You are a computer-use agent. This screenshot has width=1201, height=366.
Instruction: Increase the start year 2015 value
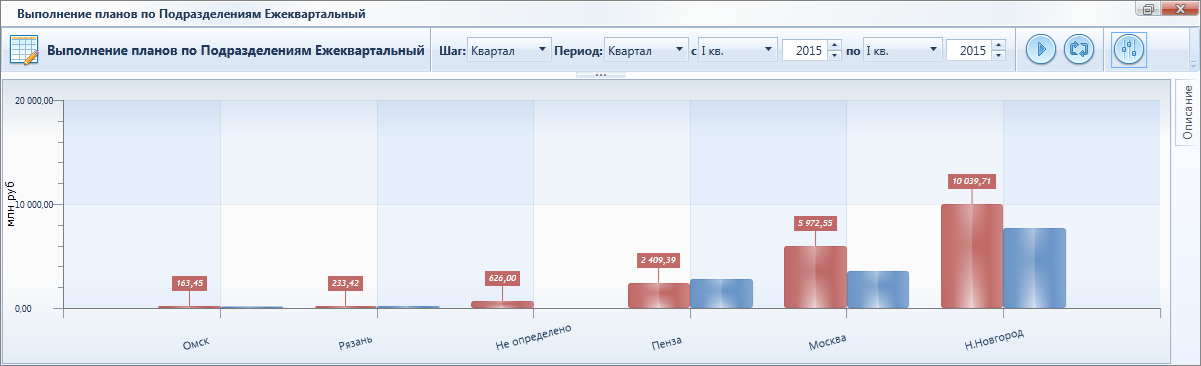(x=835, y=45)
